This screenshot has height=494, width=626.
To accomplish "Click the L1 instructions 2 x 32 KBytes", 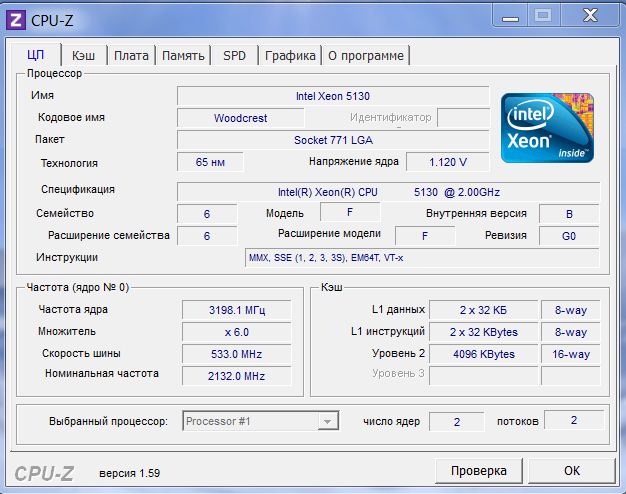I will (x=483, y=332).
